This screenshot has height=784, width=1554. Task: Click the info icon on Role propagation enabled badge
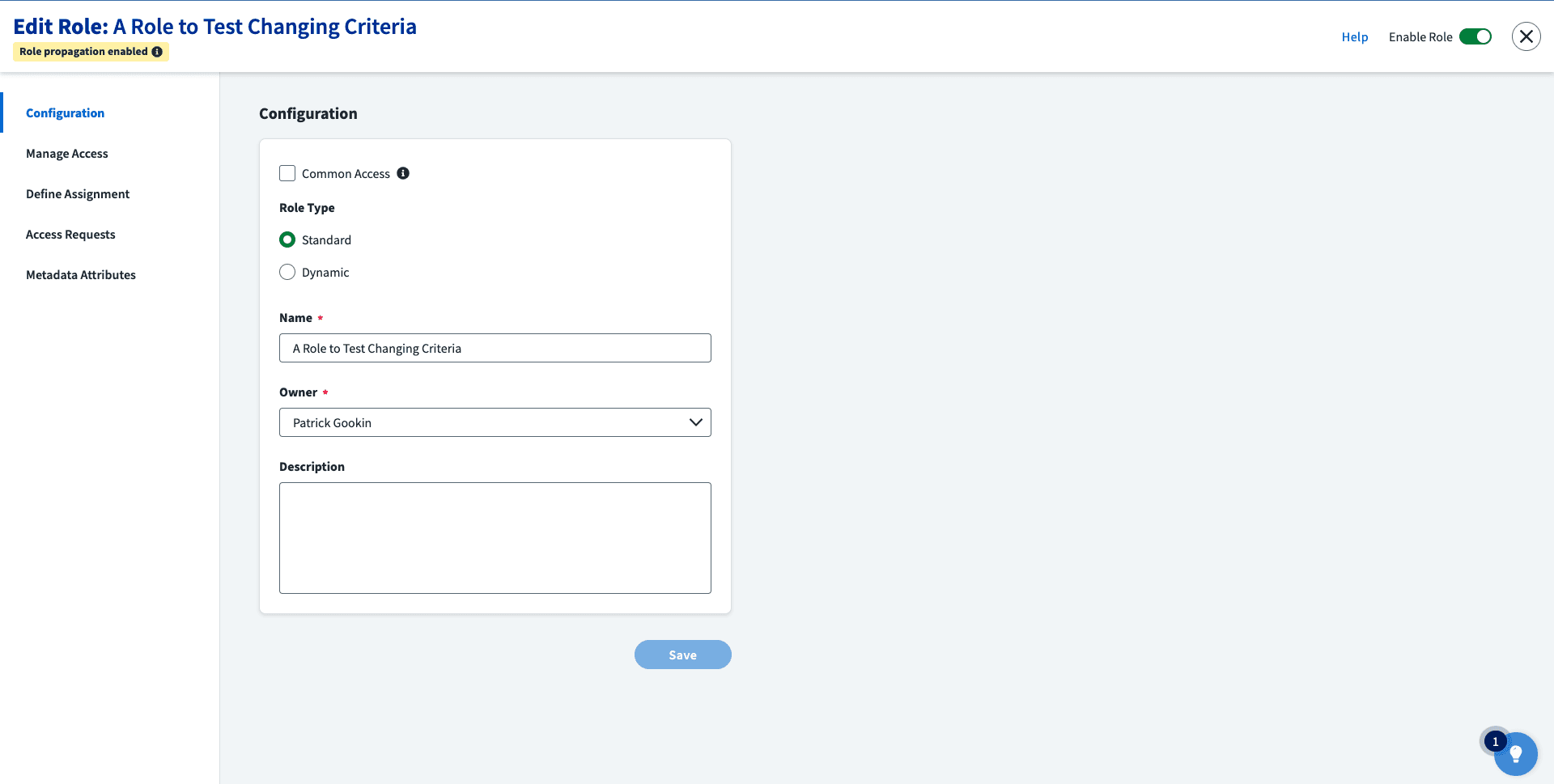pos(156,52)
